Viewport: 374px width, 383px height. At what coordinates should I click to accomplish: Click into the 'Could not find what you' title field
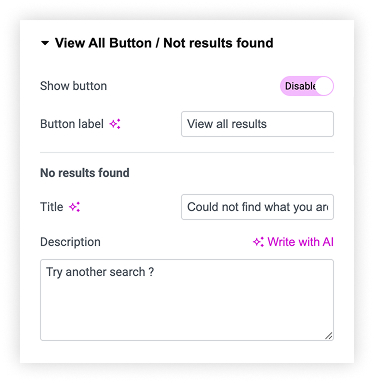pyautogui.click(x=257, y=207)
